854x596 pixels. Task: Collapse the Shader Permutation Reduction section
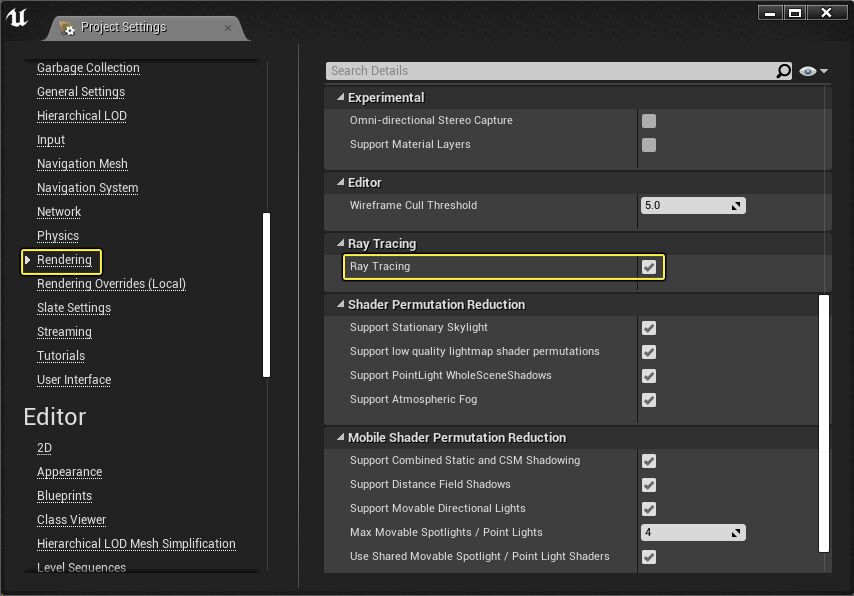341,305
